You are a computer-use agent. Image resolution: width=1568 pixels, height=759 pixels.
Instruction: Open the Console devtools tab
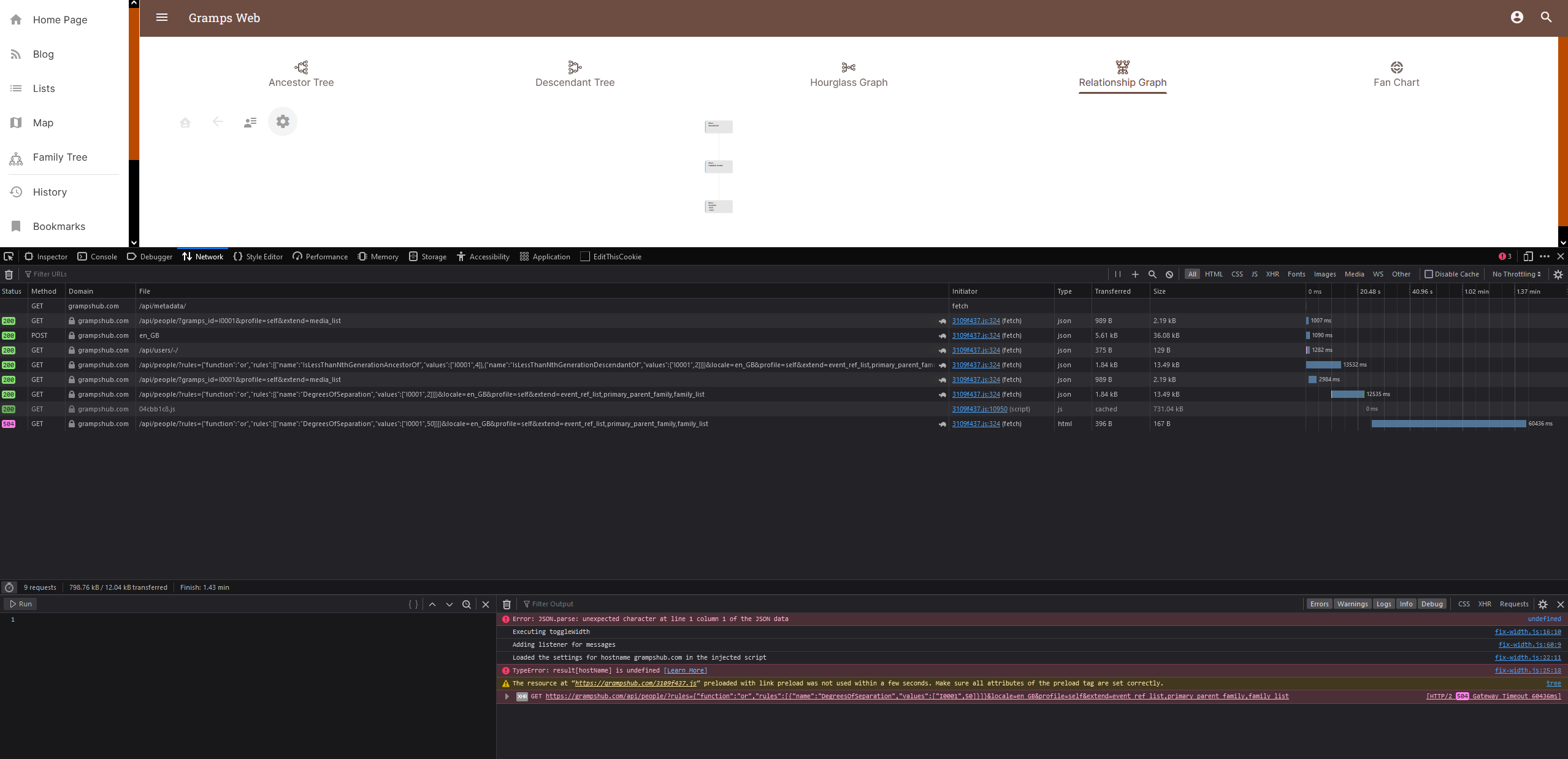98,257
